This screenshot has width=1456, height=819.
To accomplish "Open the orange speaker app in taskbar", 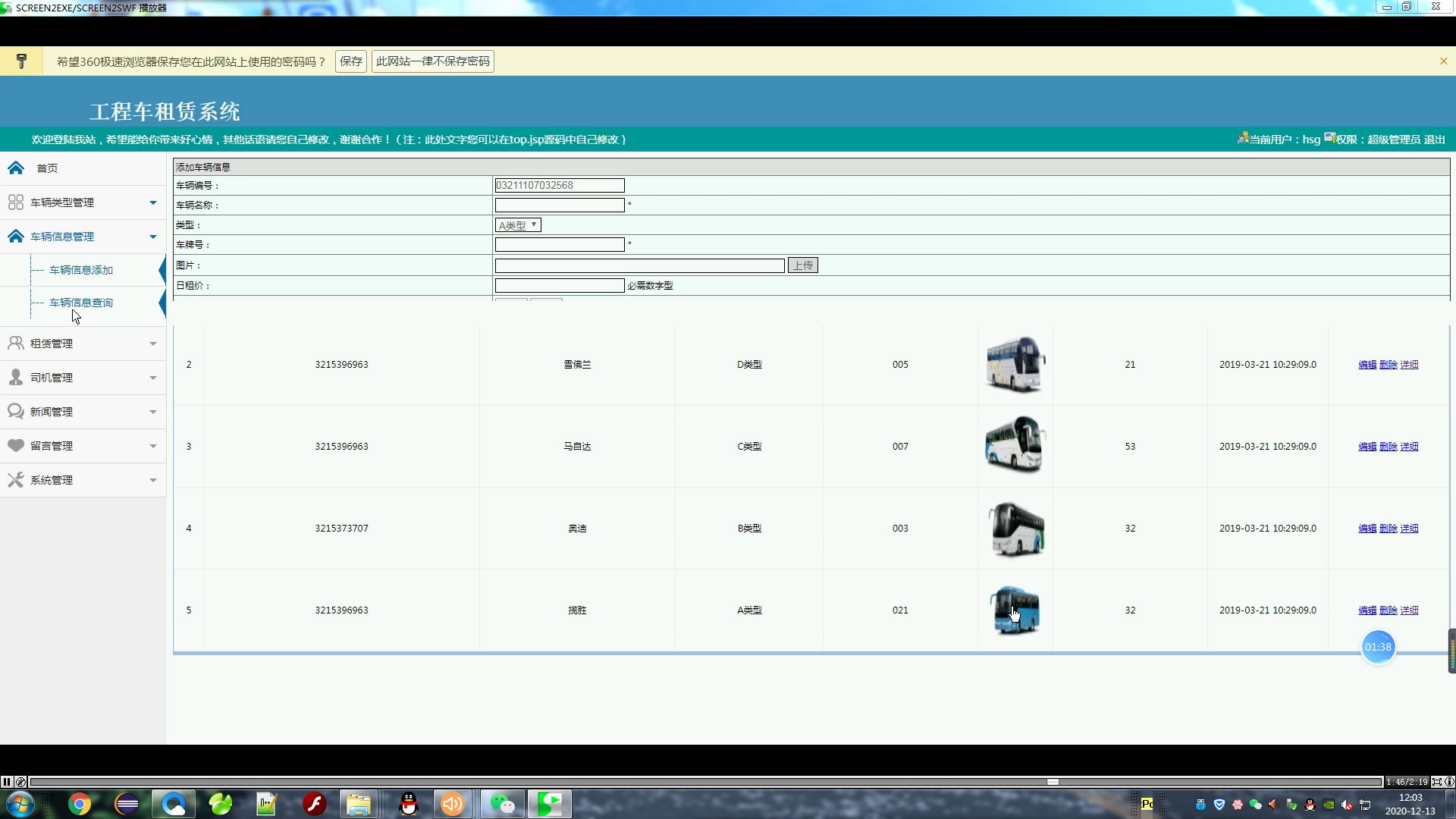I will 453,804.
